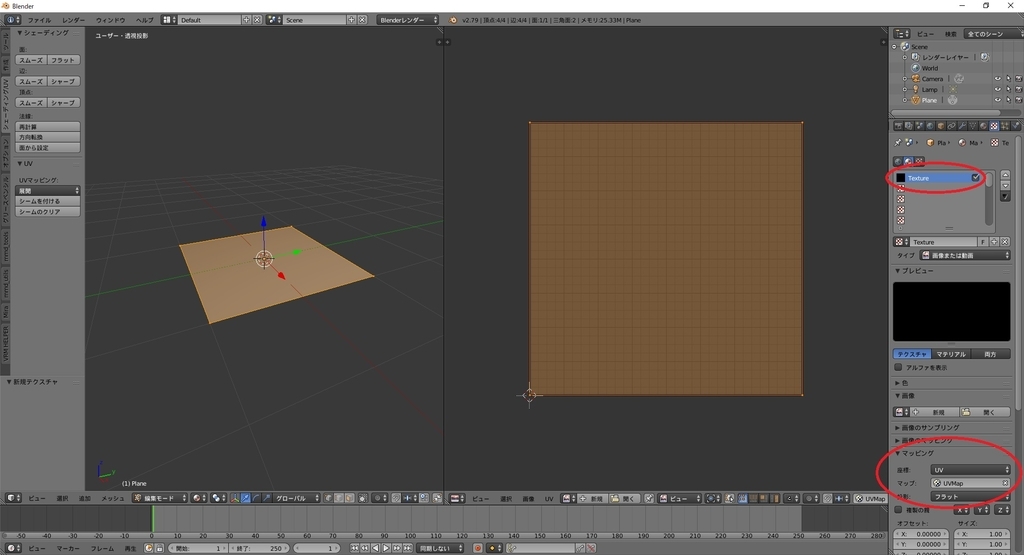
Task: Toggle Plane visibility eye icon
Action: pos(997,101)
